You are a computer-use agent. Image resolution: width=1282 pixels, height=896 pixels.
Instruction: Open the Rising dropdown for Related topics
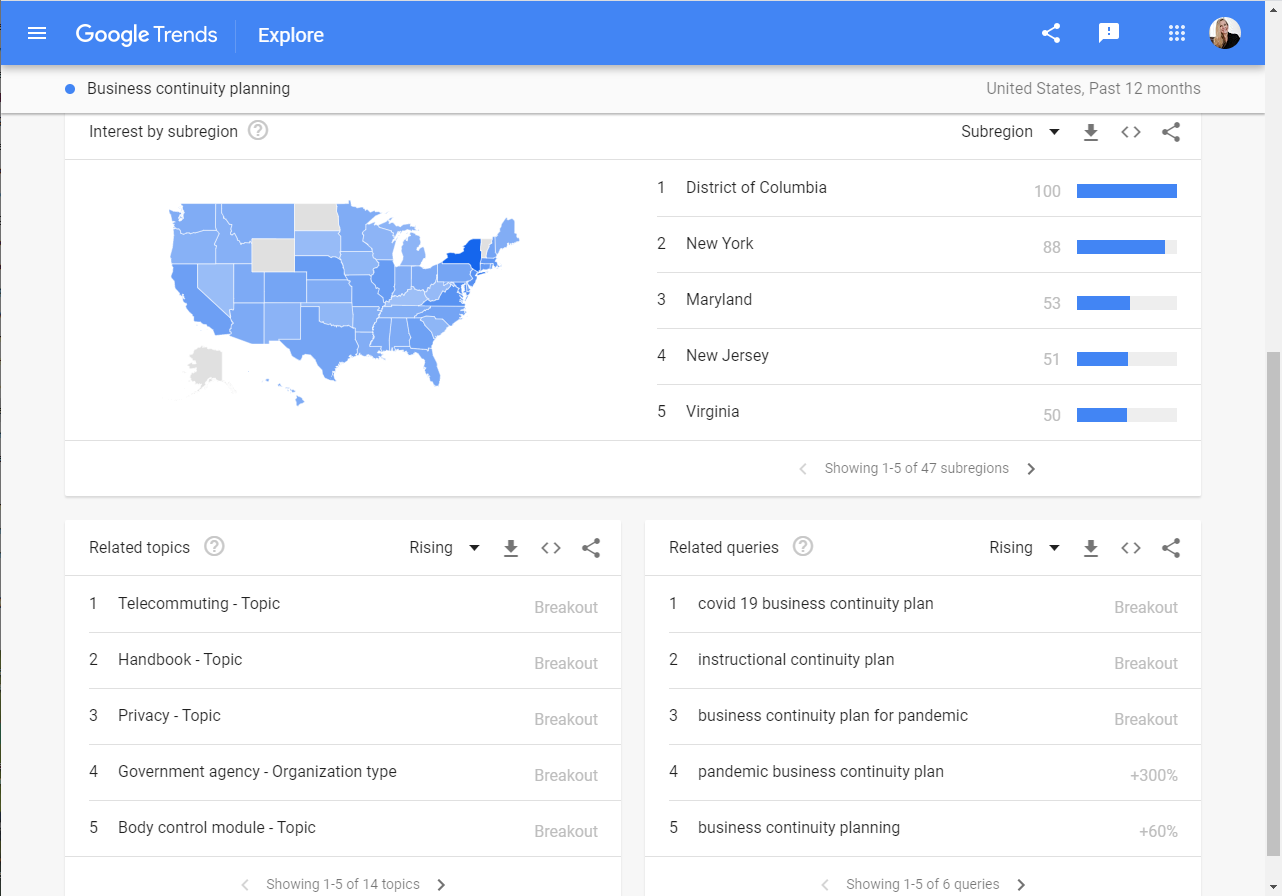click(x=444, y=548)
